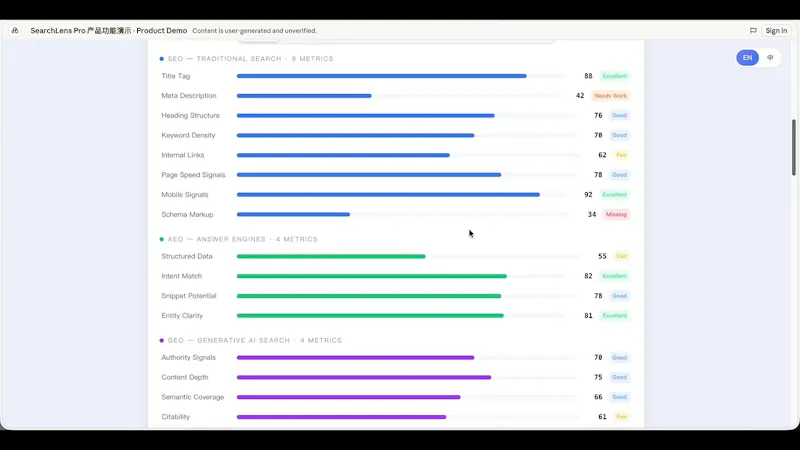Image resolution: width=800 pixels, height=450 pixels.
Task: Click the score 82 for Intent Match
Action: 588,276
